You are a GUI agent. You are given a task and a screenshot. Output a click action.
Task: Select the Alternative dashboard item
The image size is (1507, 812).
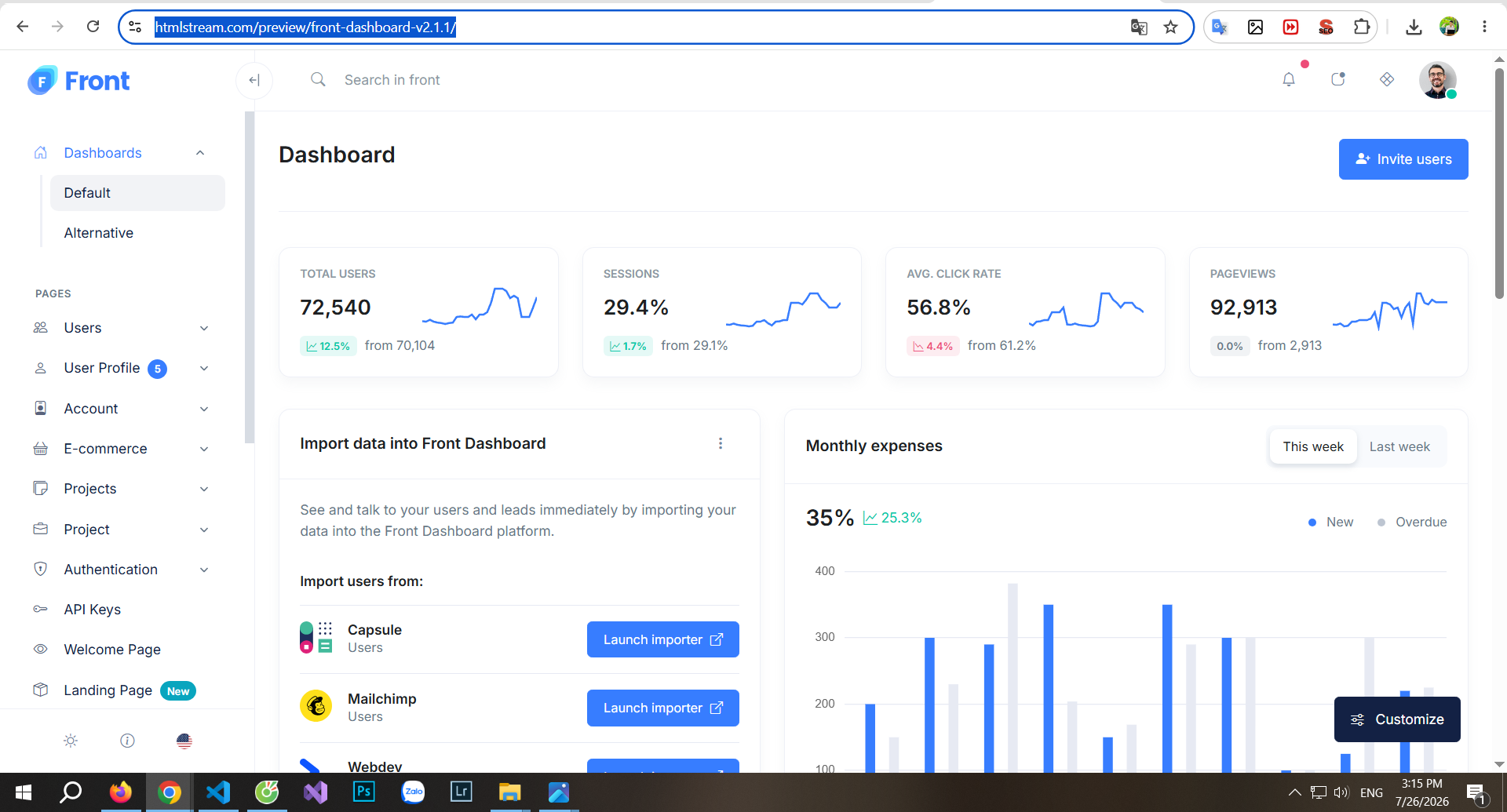pyautogui.click(x=137, y=233)
